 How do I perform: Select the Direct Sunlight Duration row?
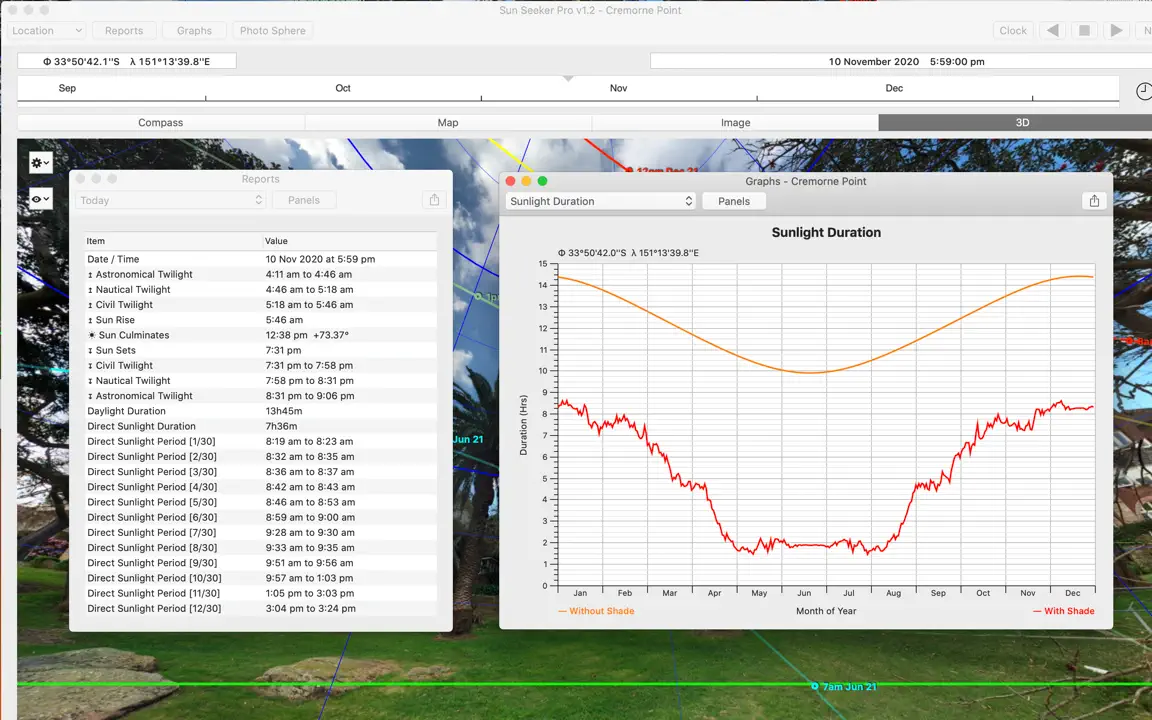pos(260,426)
